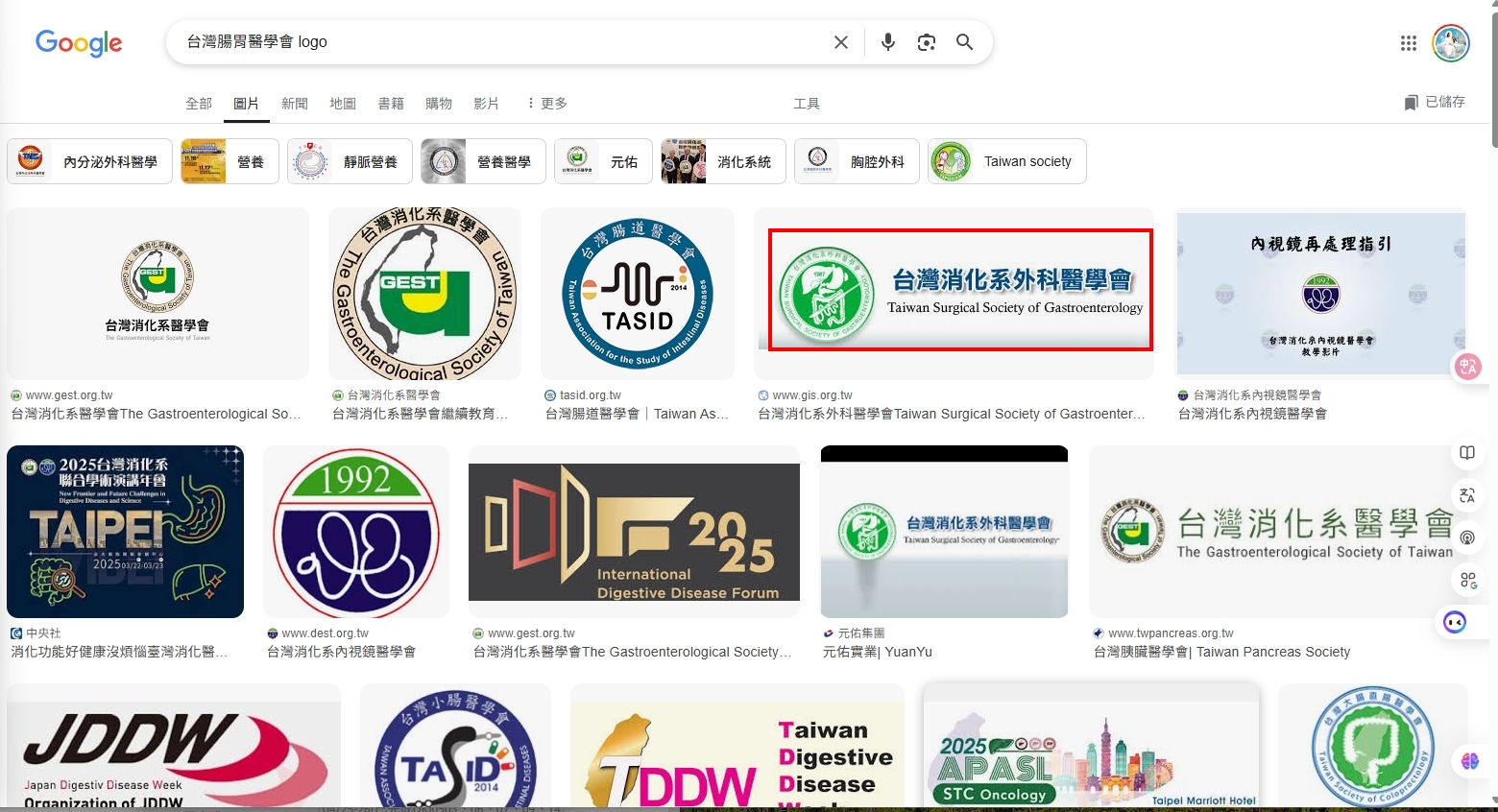This screenshot has height=812, width=1498.
Task: Select the 營養醫學 filter chip
Action: coord(483,161)
